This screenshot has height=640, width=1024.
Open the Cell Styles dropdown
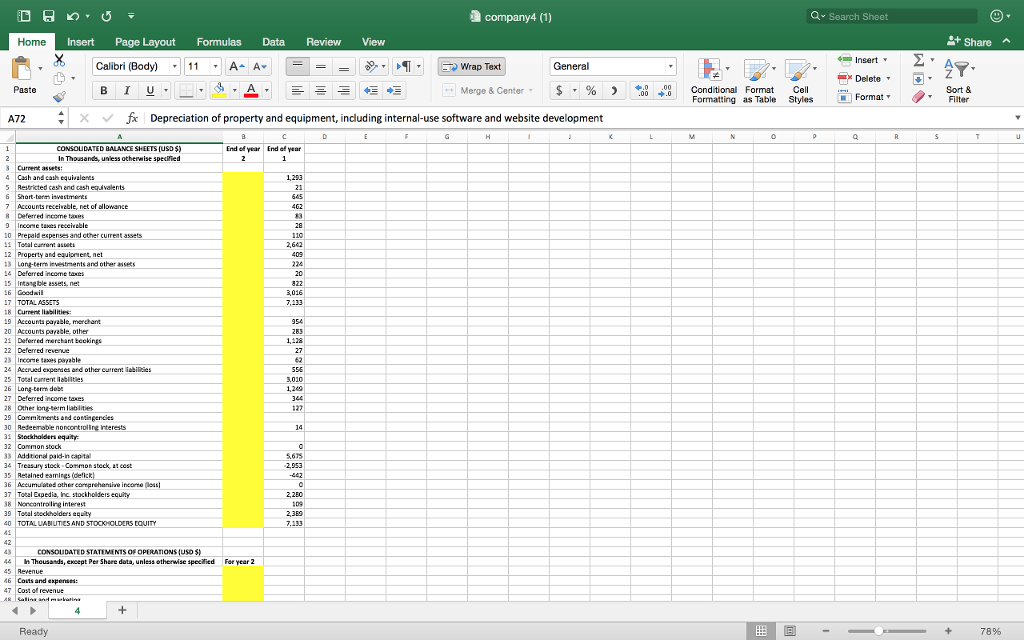tap(814, 69)
